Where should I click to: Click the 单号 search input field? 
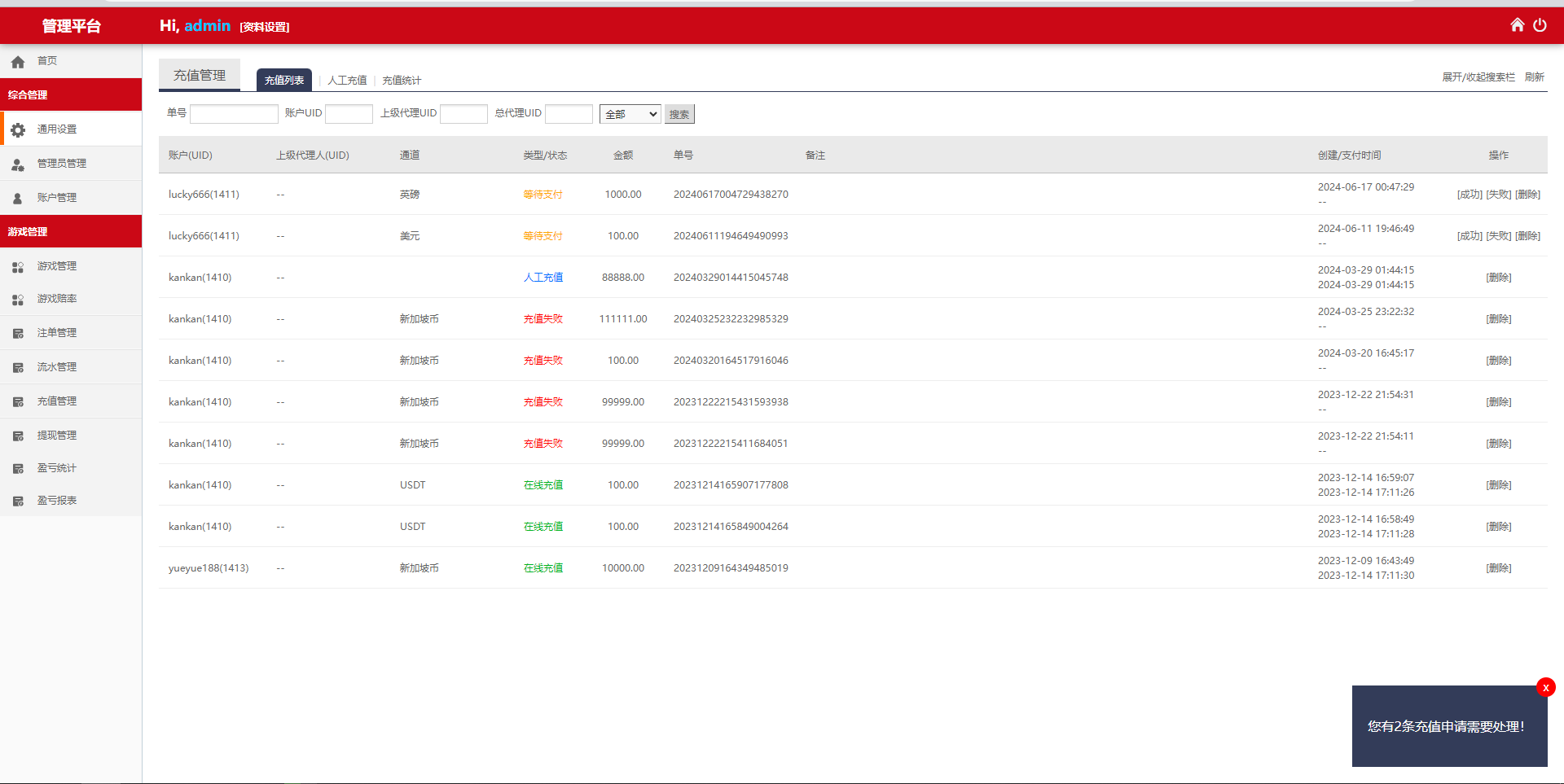point(234,114)
